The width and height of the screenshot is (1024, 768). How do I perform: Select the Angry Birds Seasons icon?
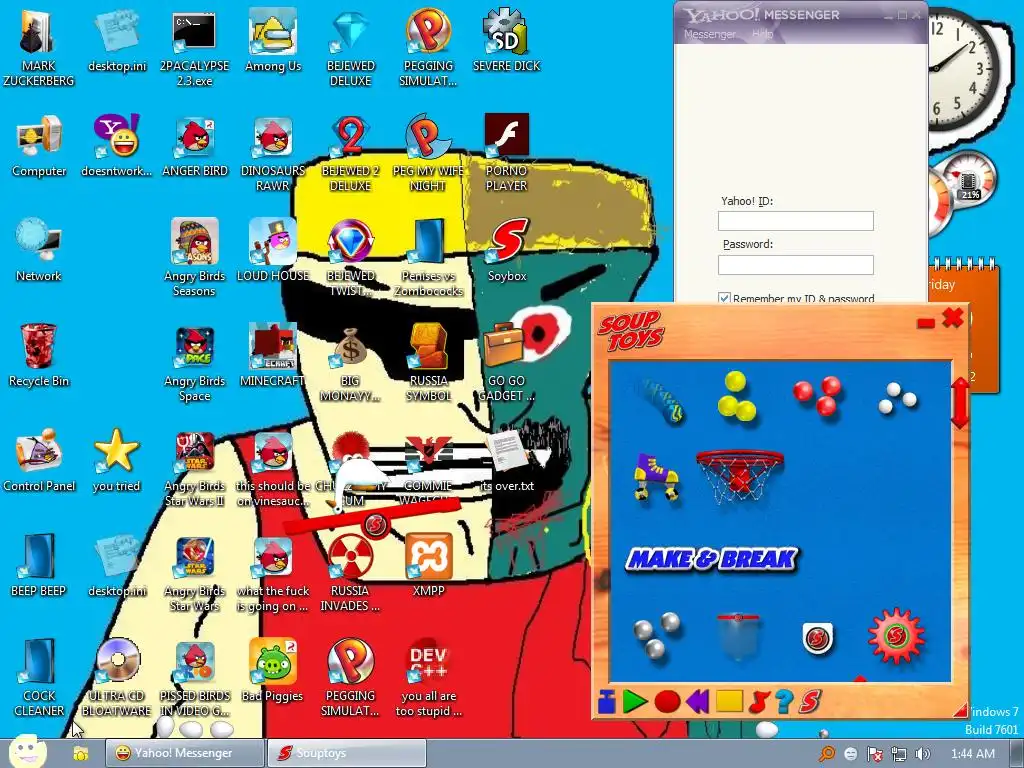click(x=195, y=257)
